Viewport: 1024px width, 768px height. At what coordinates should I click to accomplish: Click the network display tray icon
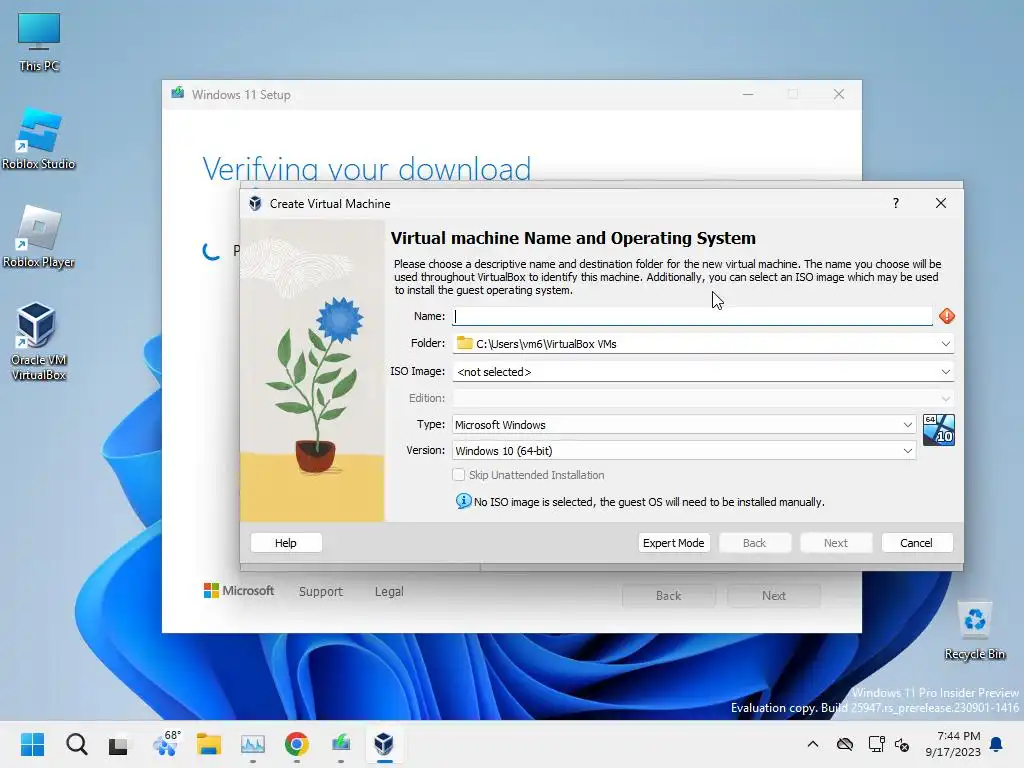click(876, 744)
